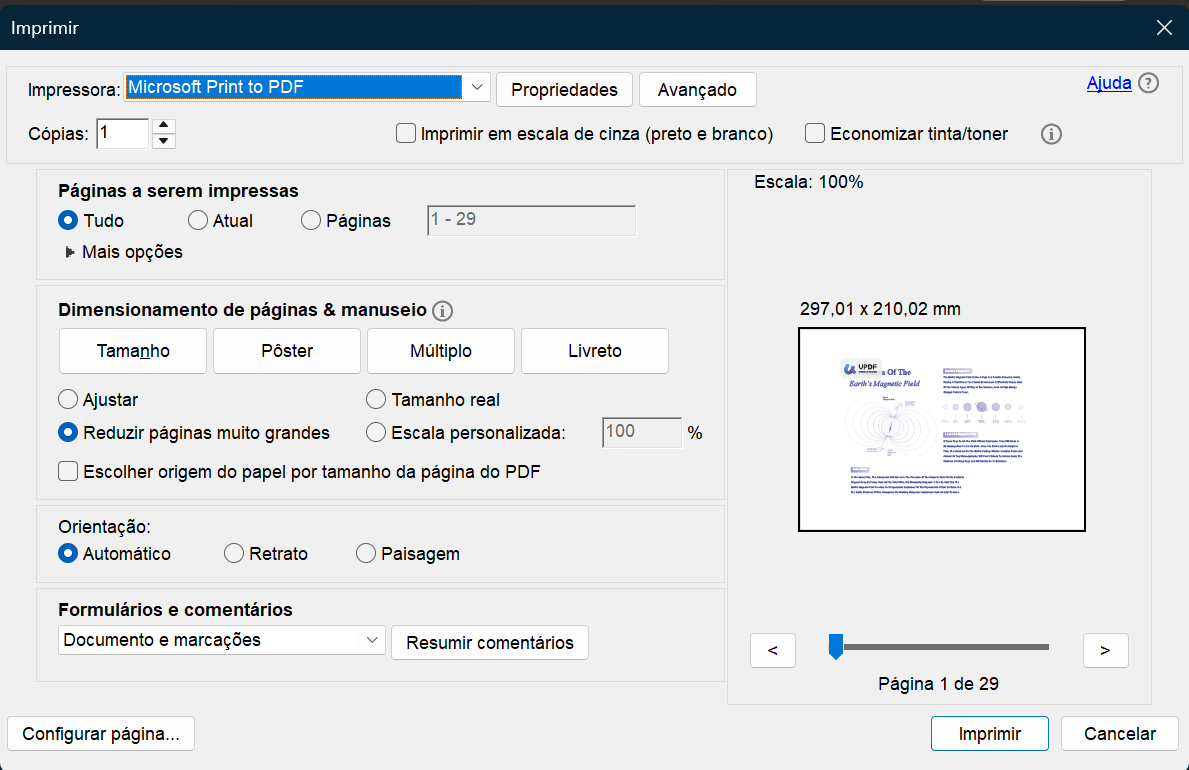The image size is (1189, 770).
Task: Click the Ajuda link
Action: coord(1109,83)
